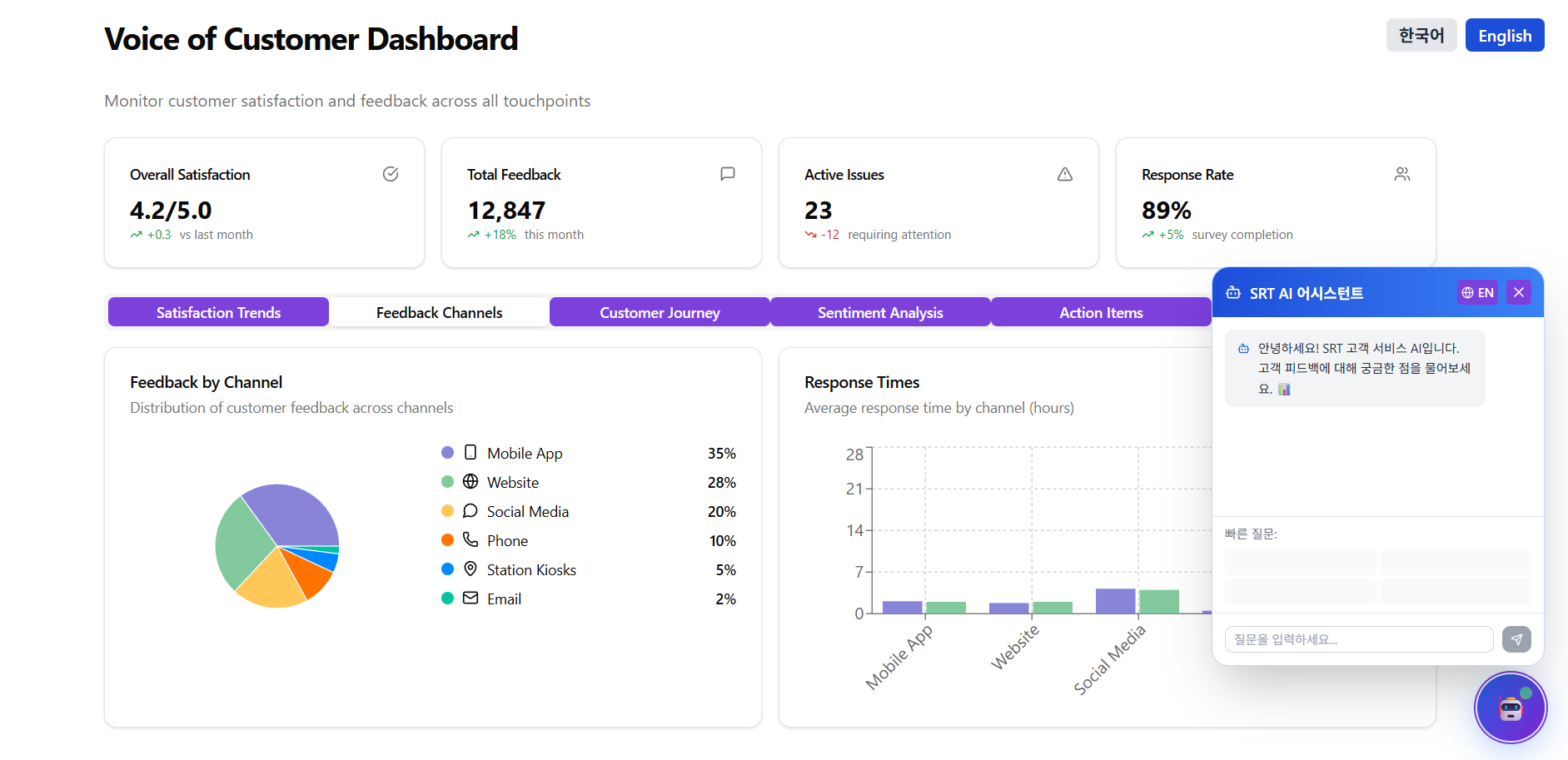Click the Email envelope icon in legend
This screenshot has height=760, width=1568.
coord(470,599)
